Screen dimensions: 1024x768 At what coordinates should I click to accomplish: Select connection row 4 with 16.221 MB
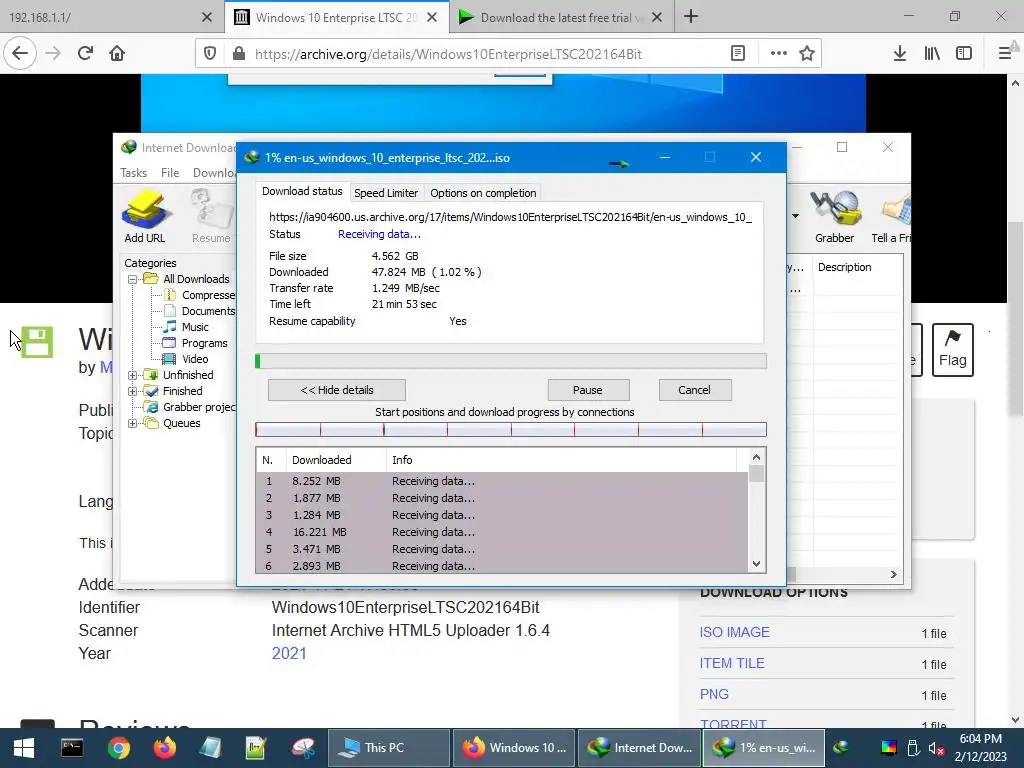[x=502, y=532]
